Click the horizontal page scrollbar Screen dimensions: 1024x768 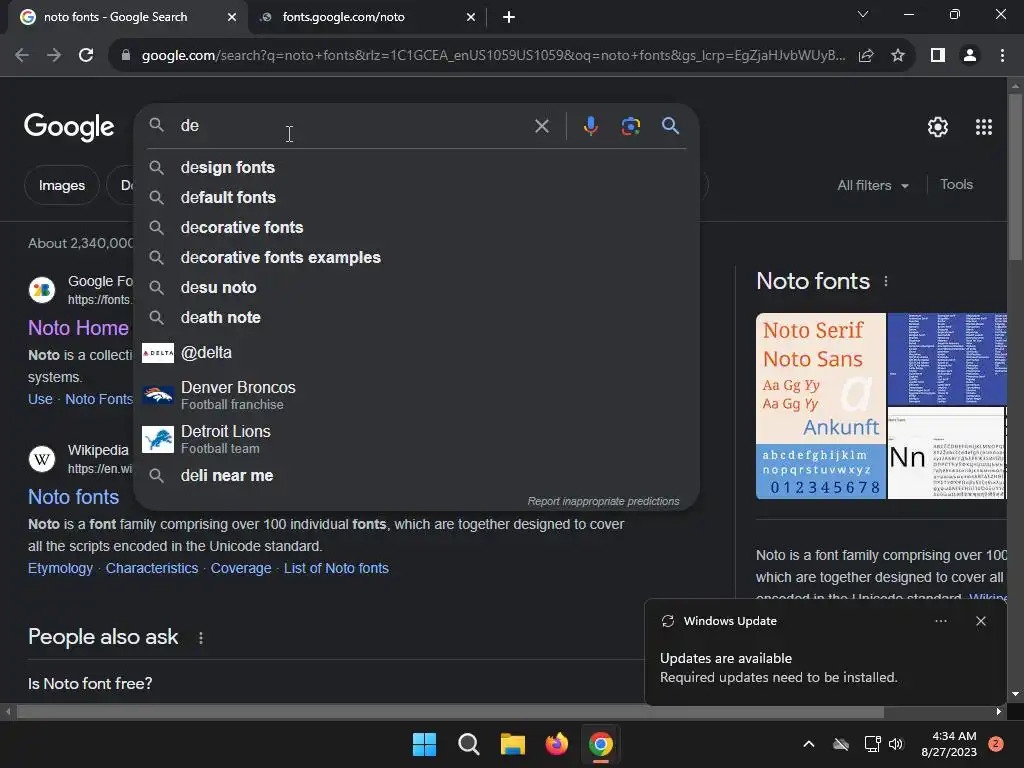pos(451,712)
